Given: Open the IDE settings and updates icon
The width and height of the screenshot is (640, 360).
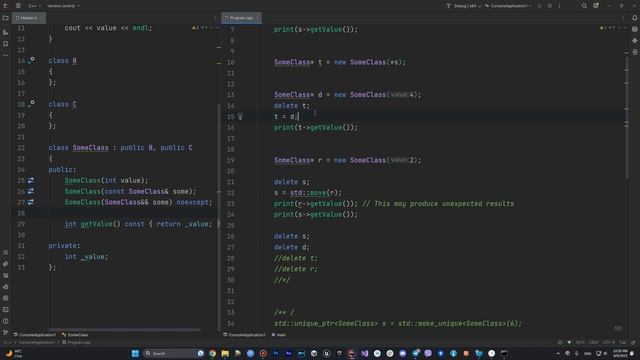Looking at the screenshot, I should click(x=596, y=6).
